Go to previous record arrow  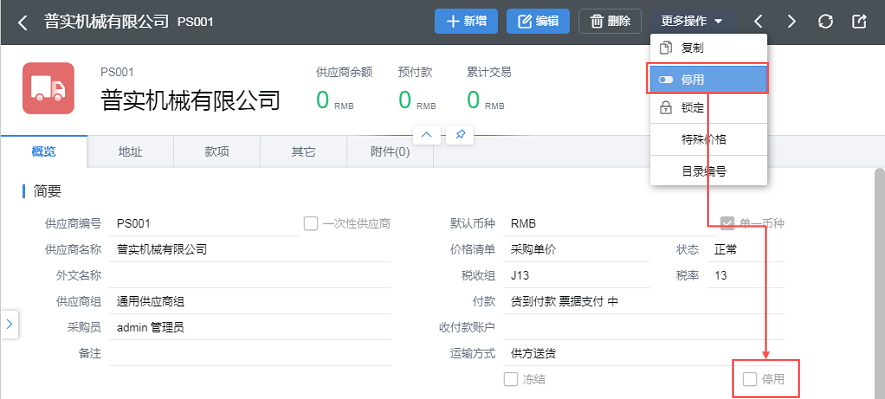pyautogui.click(x=759, y=21)
